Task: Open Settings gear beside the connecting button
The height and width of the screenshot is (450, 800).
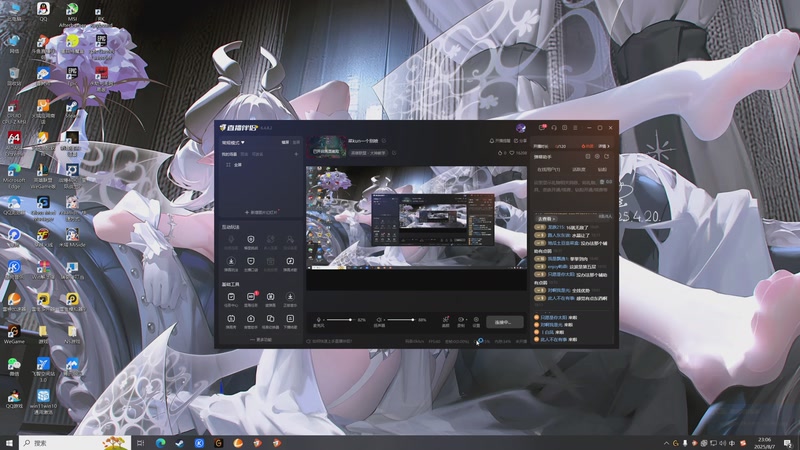Action: (476, 320)
